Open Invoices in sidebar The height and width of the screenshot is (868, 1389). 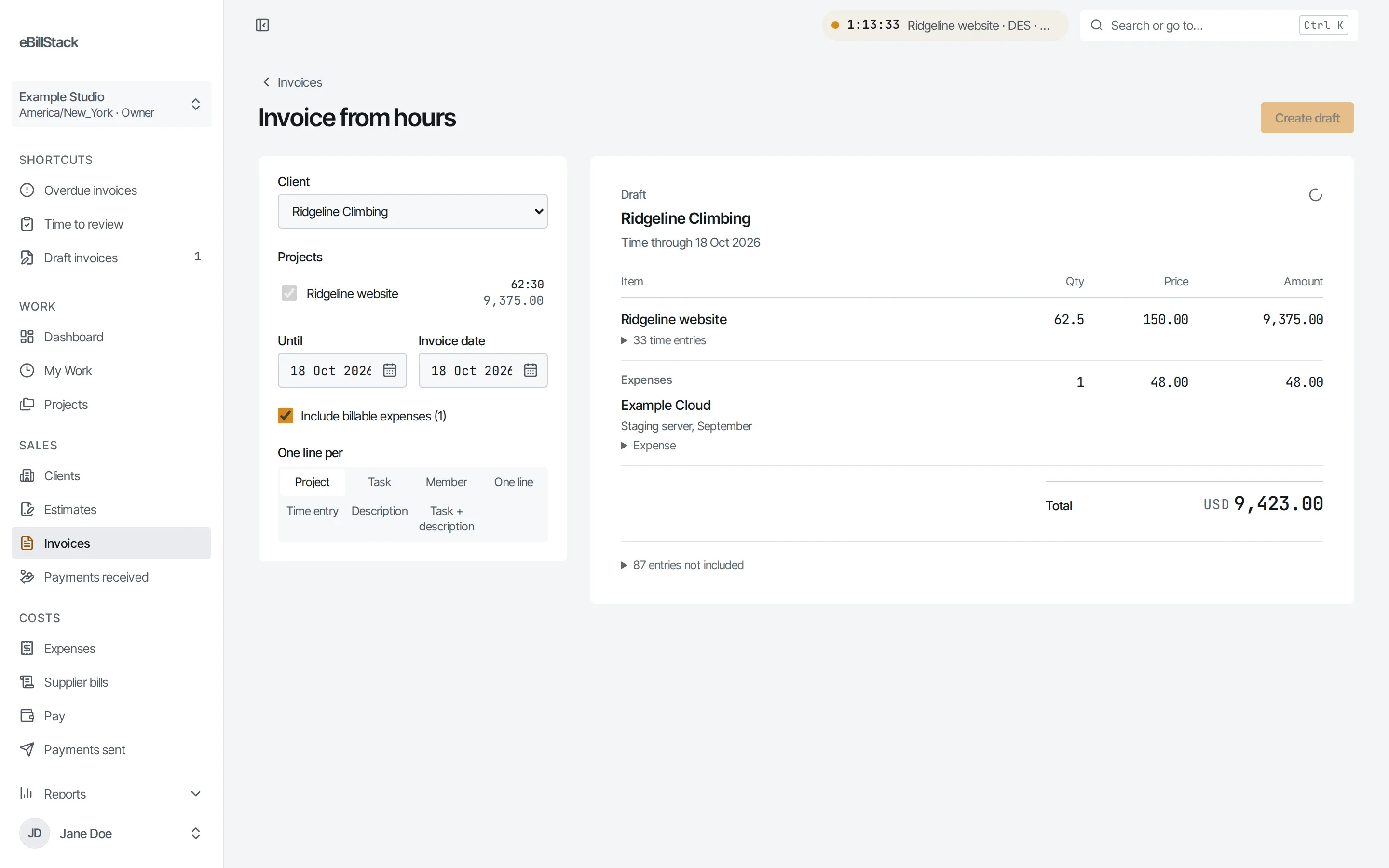(111, 543)
